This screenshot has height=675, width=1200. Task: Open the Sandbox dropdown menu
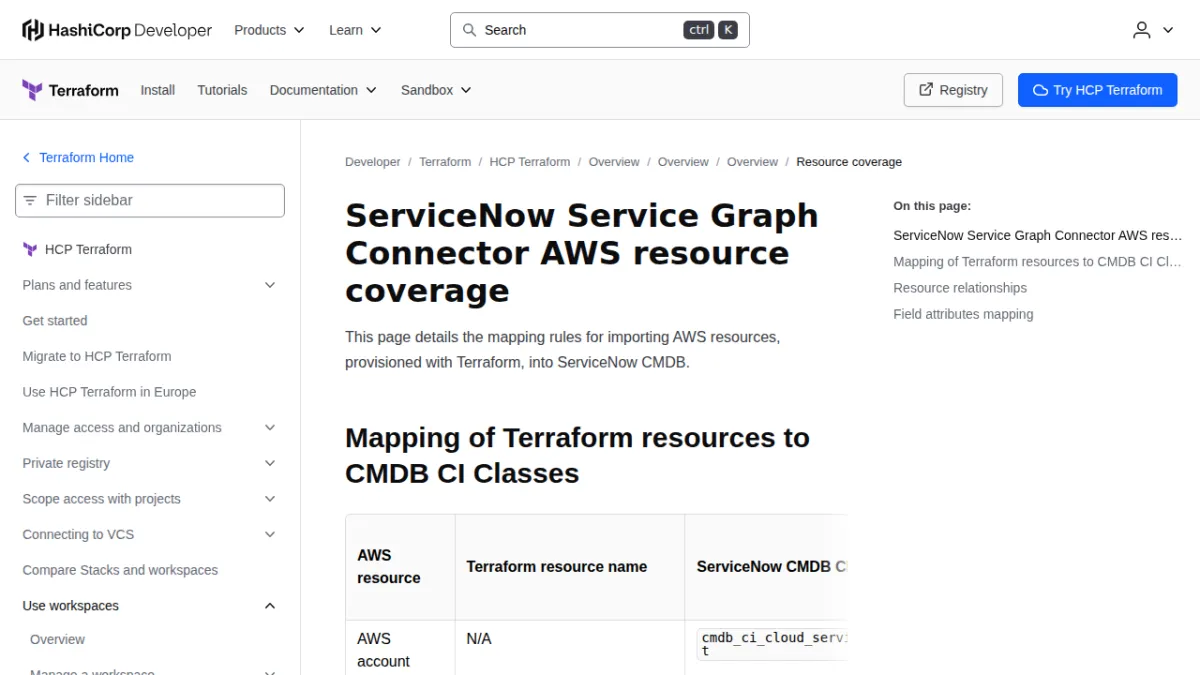(x=436, y=90)
